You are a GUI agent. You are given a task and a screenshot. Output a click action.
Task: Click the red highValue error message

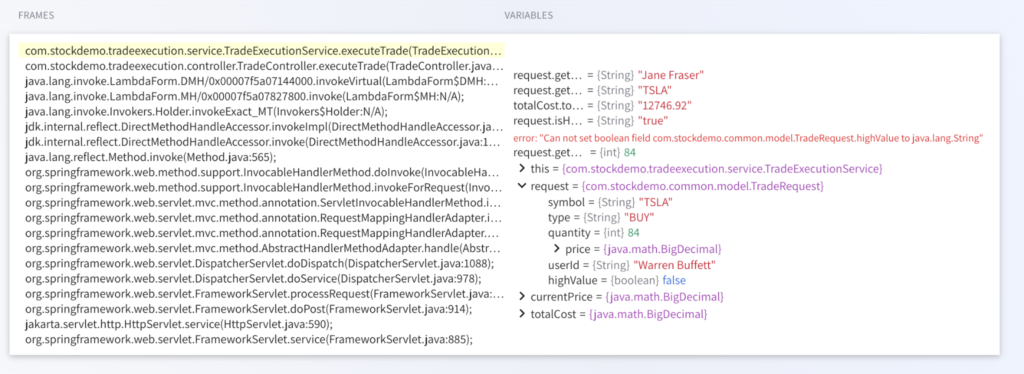748,138
